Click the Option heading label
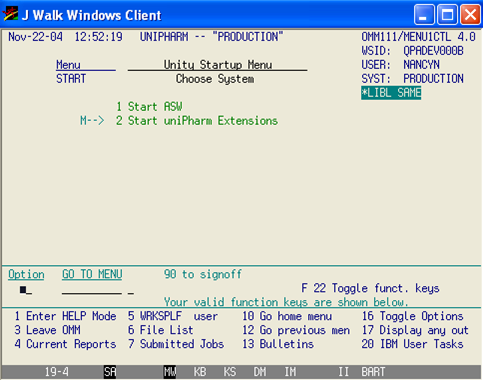483x380 pixels. click(26, 274)
